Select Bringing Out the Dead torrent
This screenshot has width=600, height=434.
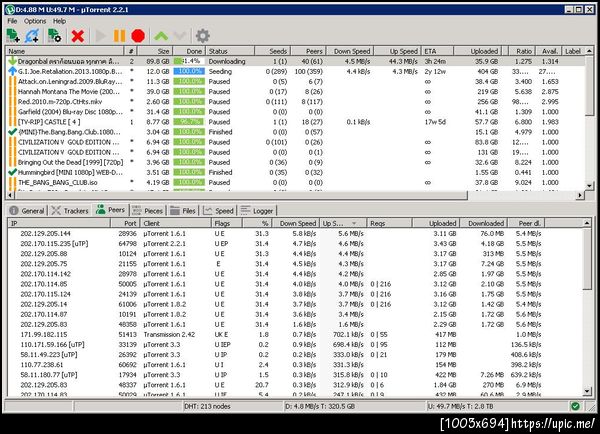pos(295,162)
